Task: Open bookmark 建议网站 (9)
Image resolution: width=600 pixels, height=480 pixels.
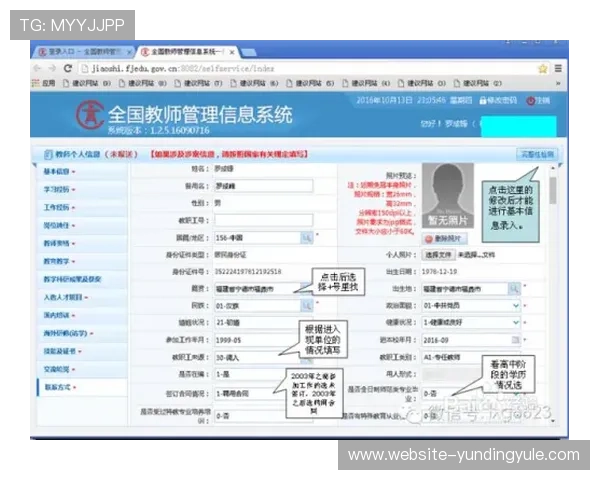Action: click(87, 83)
